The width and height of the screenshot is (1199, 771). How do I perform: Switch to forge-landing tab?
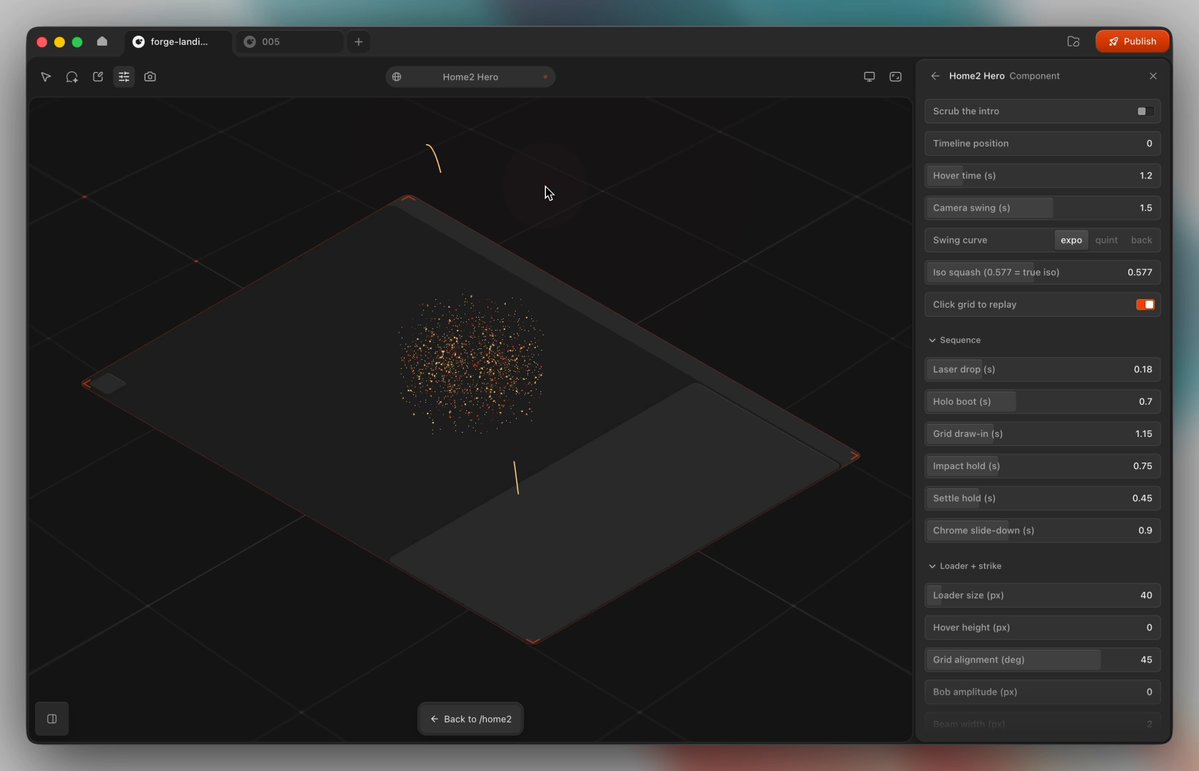pos(178,41)
